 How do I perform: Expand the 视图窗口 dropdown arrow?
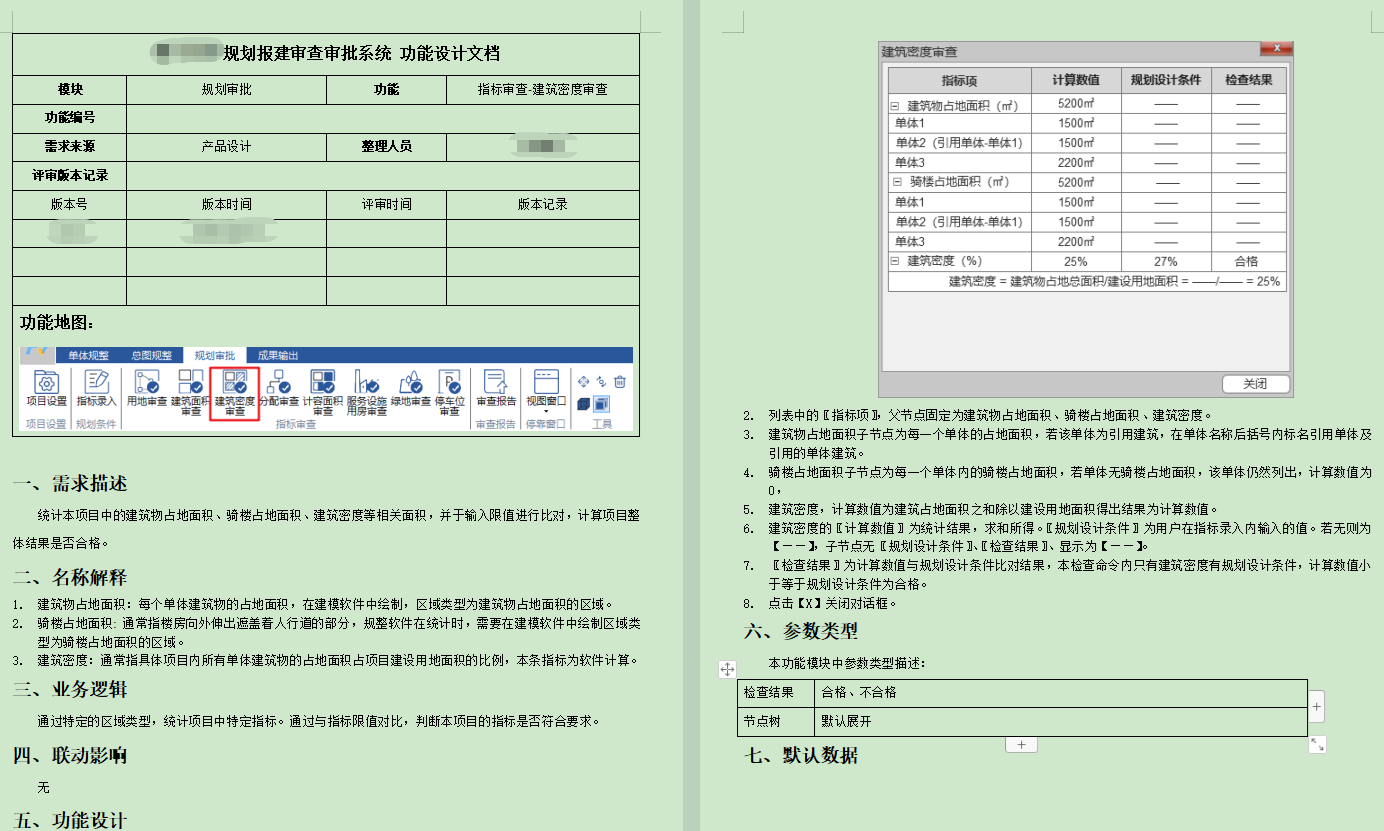pos(546,411)
